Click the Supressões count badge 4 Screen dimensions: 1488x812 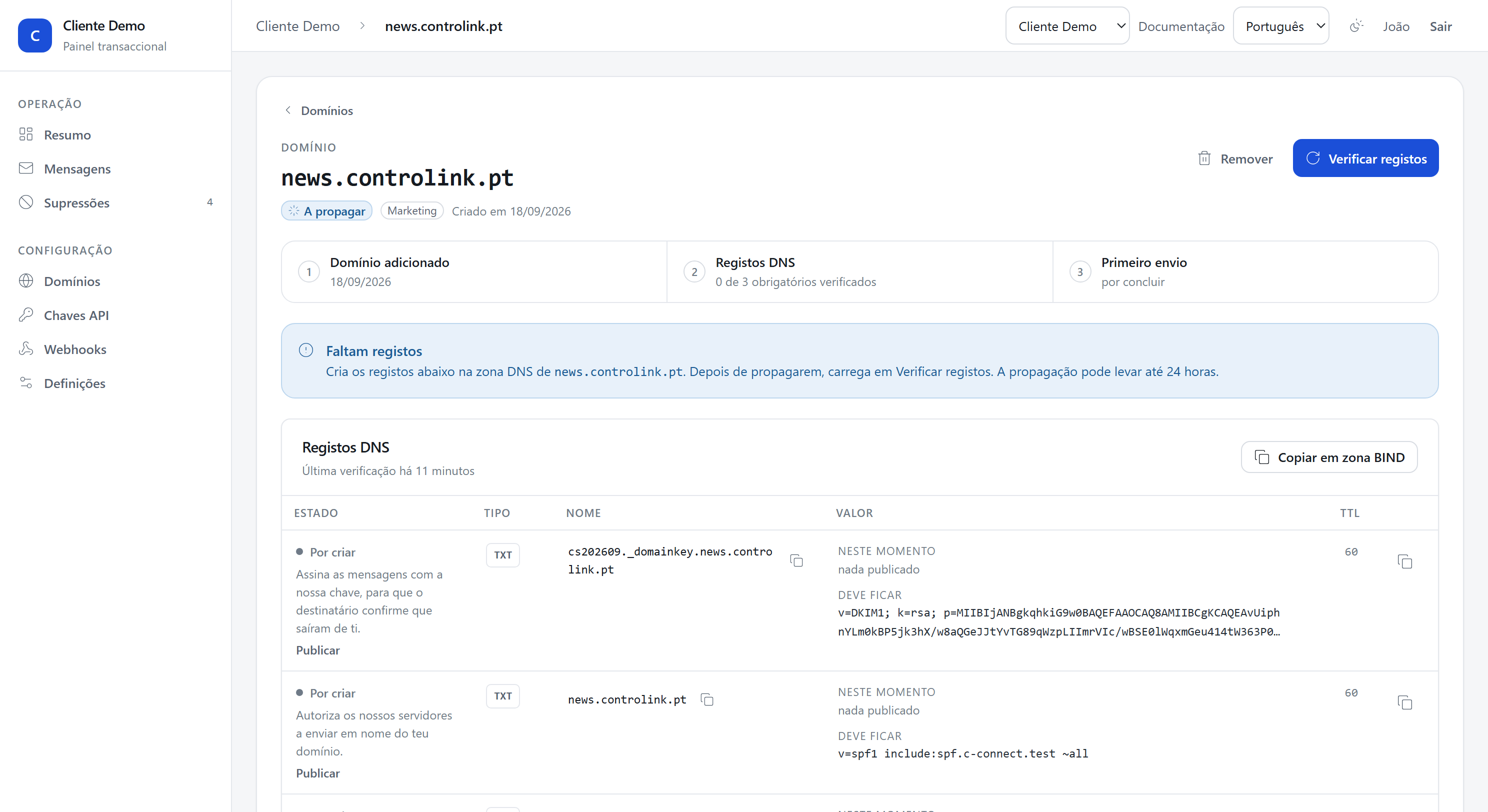209,202
